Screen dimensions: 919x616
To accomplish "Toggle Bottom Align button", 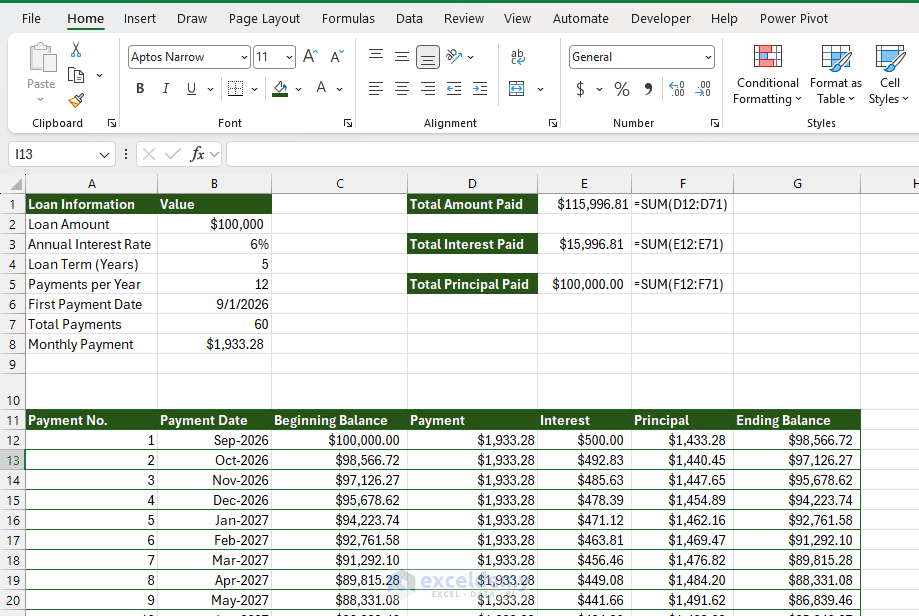I will (428, 57).
